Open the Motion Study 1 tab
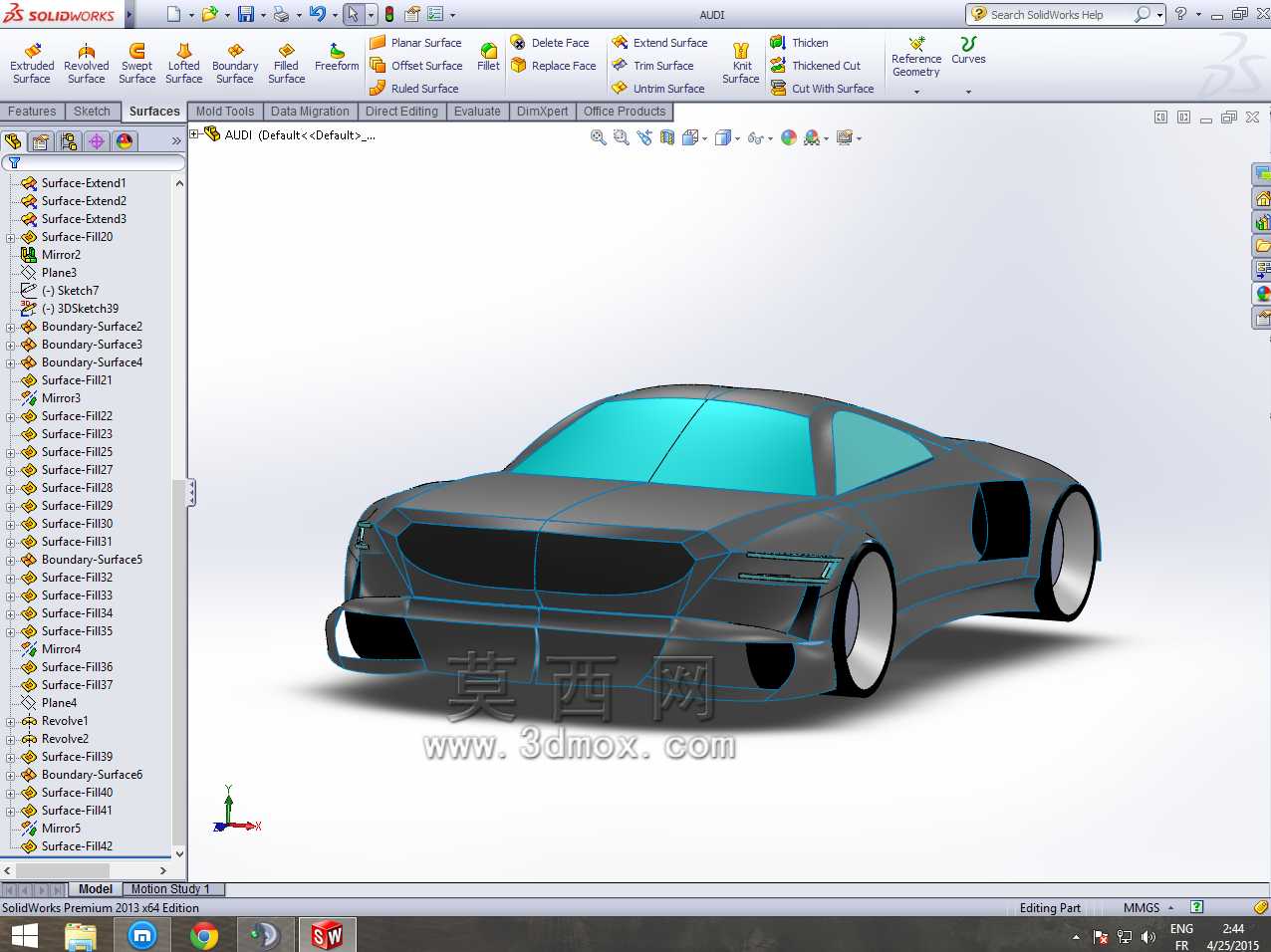This screenshot has height=952, width=1271. [170, 889]
